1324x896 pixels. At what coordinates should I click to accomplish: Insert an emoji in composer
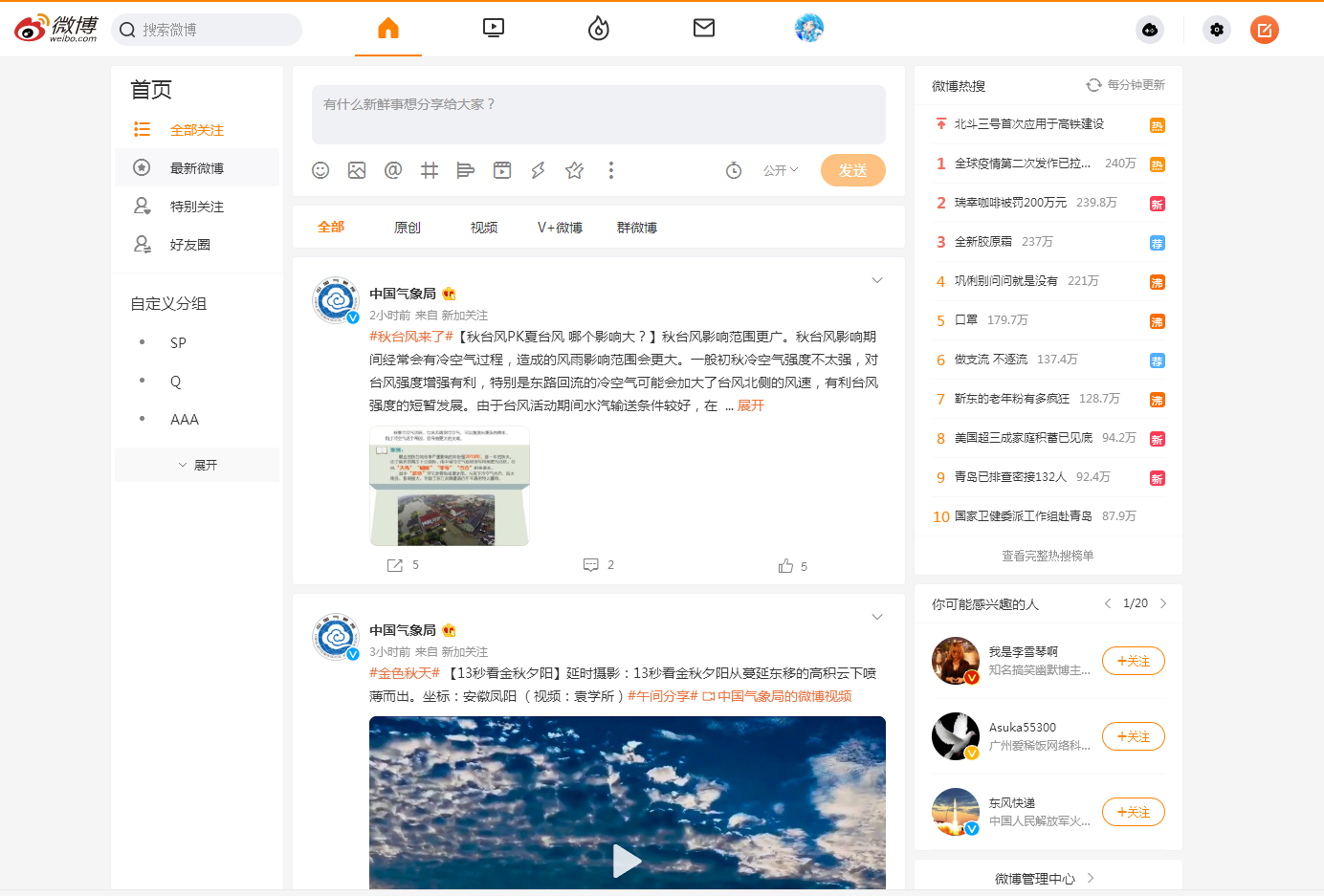point(320,170)
